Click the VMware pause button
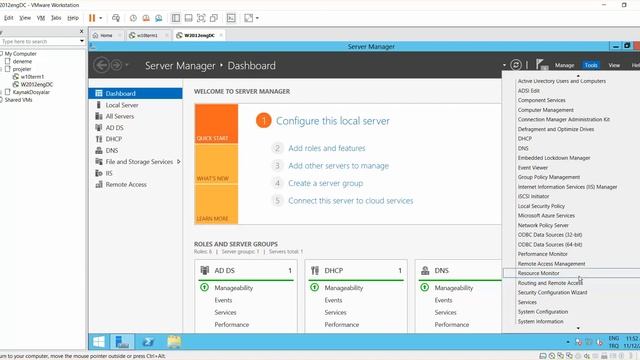Image resolution: width=640 pixels, height=360 pixels. (x=92, y=18)
